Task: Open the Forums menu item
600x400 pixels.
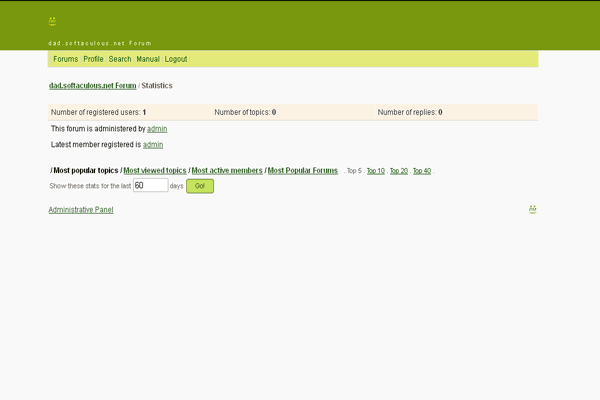Action: click(x=65, y=60)
